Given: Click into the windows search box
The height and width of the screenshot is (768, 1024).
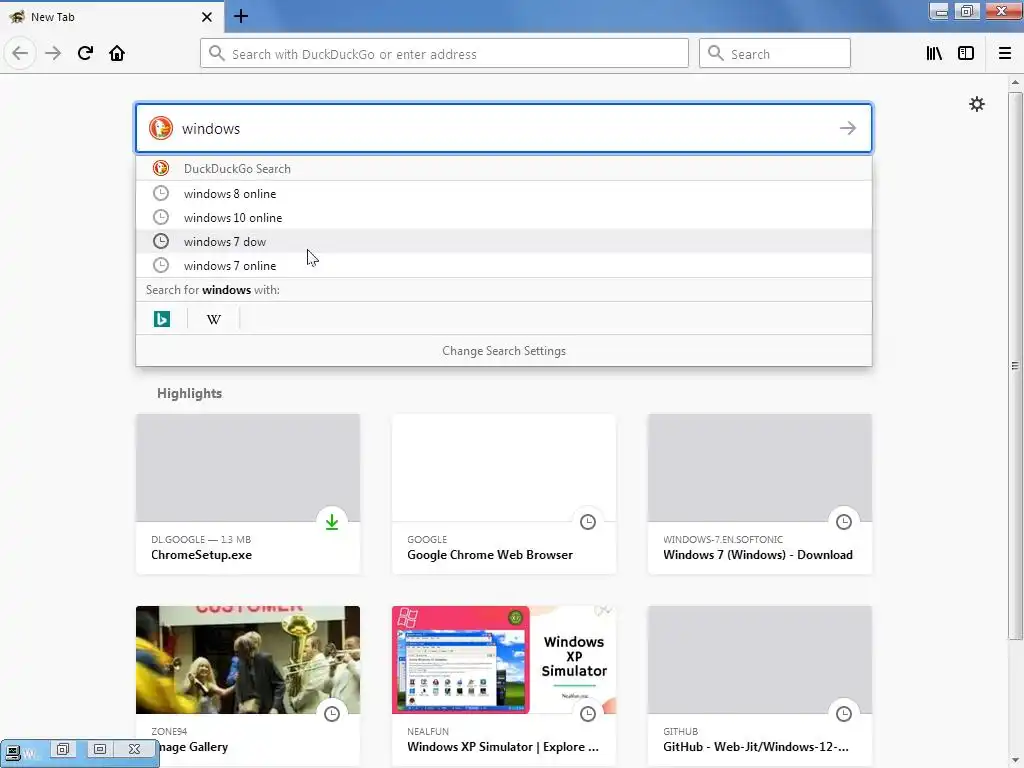Looking at the screenshot, I should [x=504, y=128].
